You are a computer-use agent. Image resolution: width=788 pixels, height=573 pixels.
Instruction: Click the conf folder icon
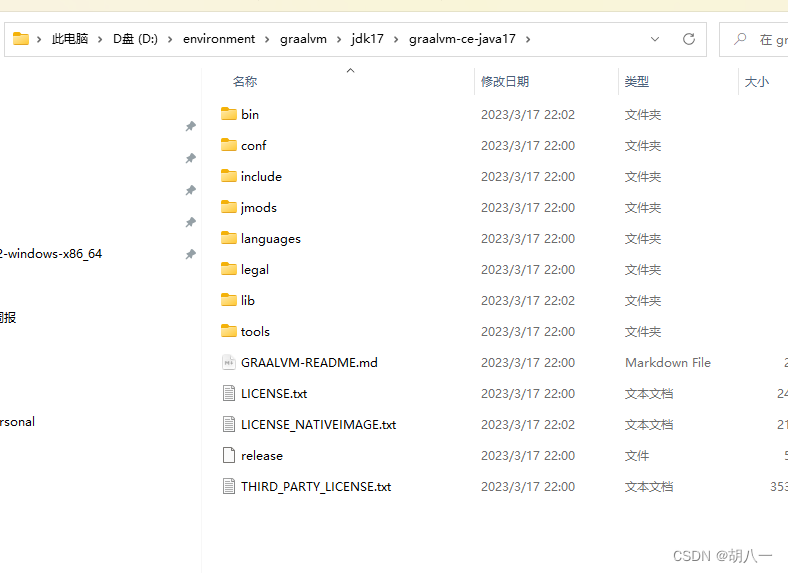[229, 145]
